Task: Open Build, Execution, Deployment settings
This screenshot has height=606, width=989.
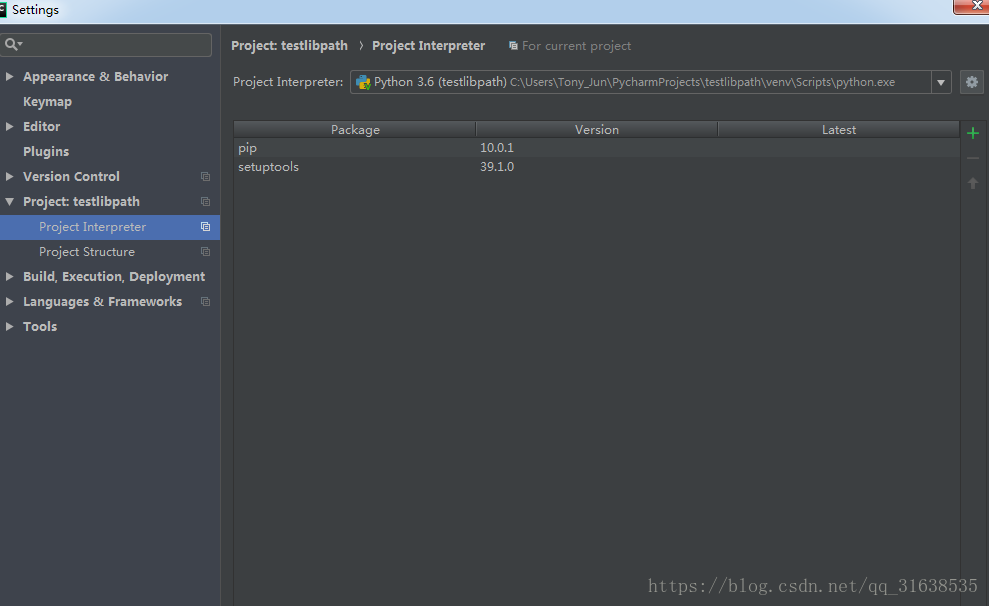Action: 114,276
